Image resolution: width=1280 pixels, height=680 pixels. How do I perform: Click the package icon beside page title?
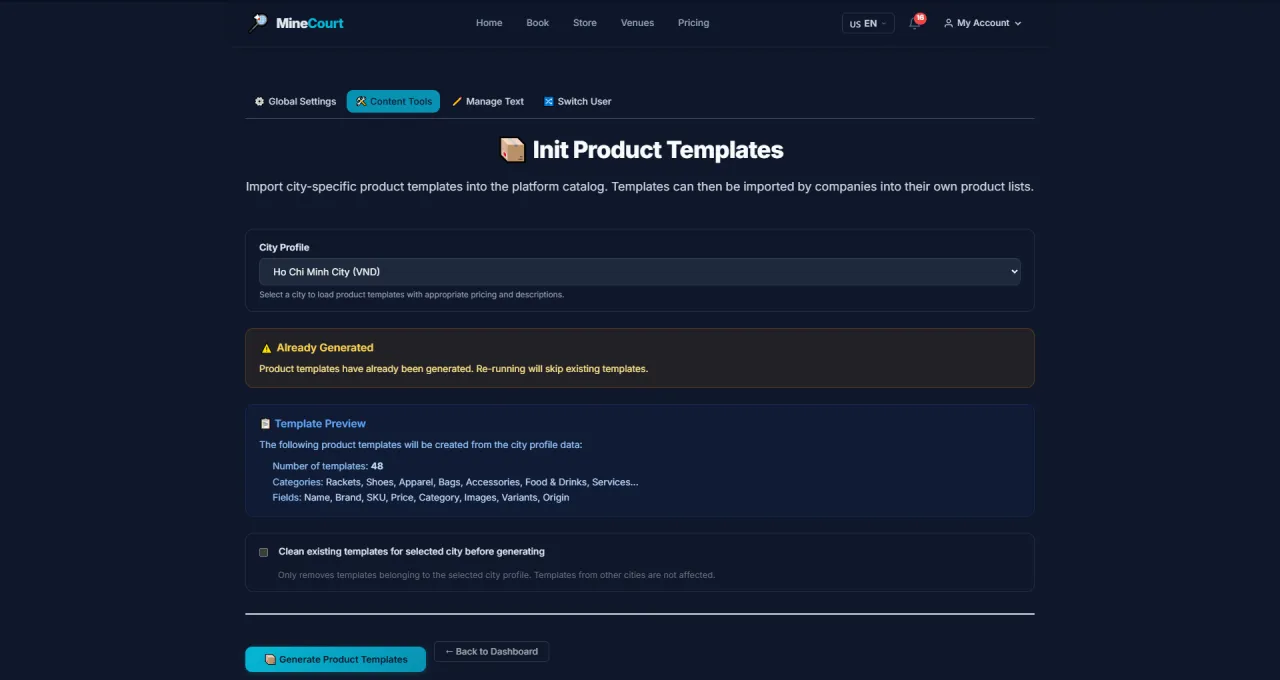pos(512,150)
